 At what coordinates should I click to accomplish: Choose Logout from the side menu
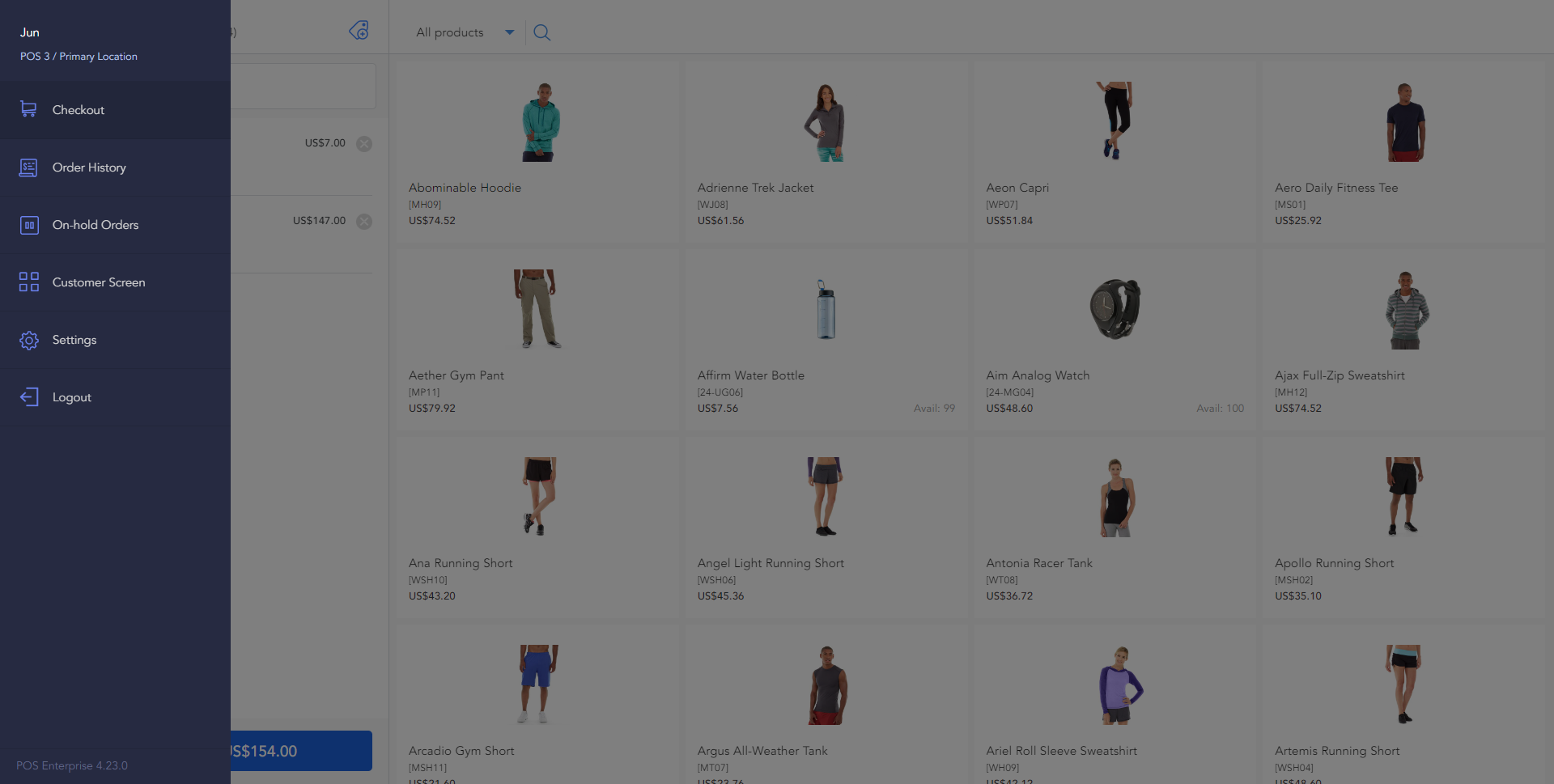coord(115,397)
